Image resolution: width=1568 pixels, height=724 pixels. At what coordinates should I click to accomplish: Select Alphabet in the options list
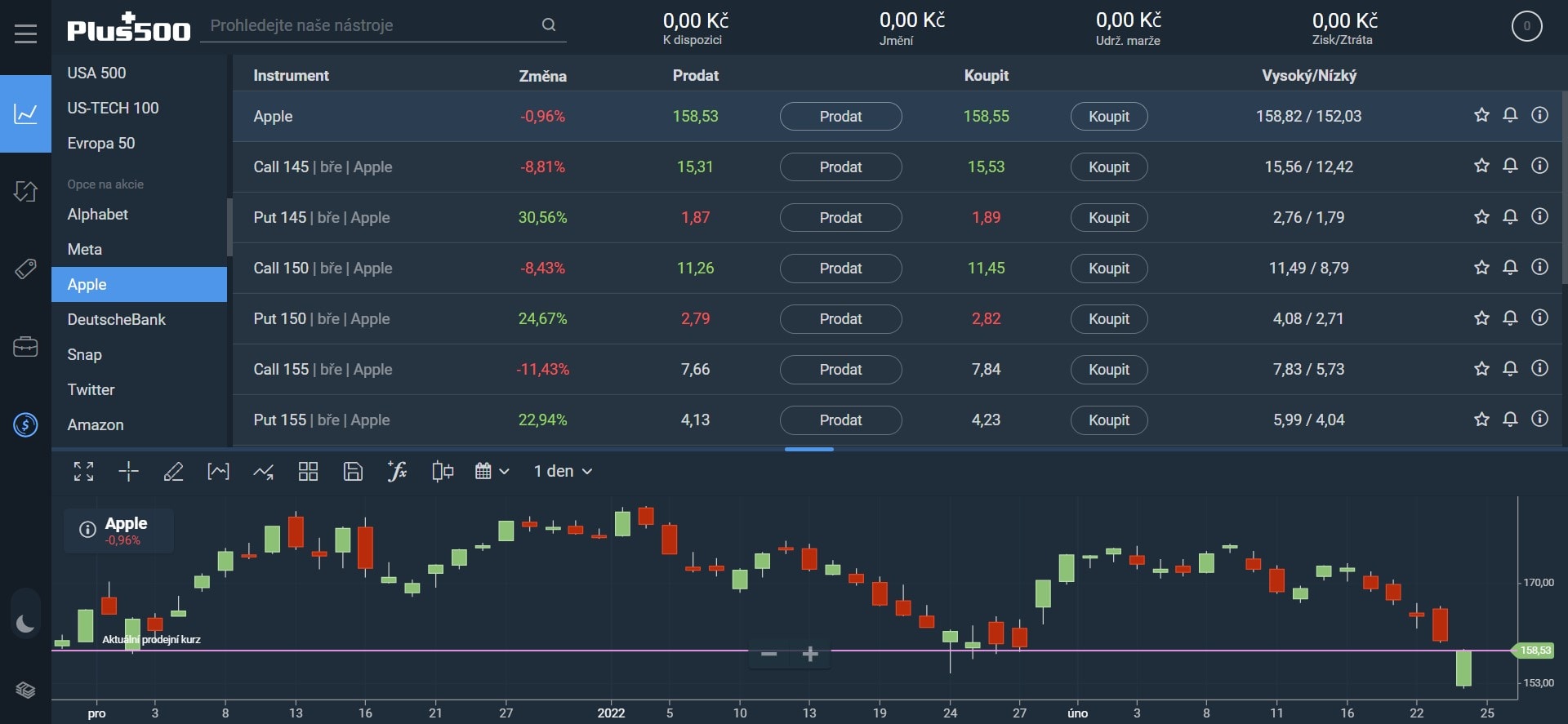(x=98, y=214)
